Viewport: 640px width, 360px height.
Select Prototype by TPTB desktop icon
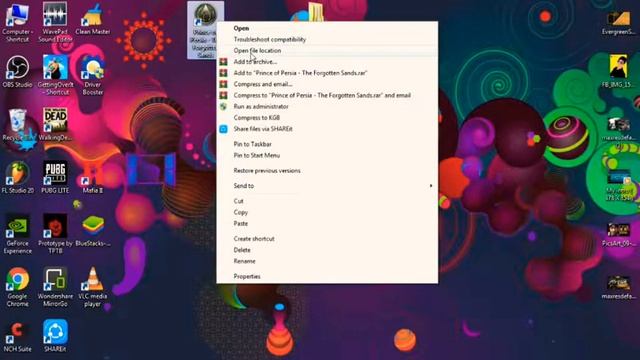[55, 234]
